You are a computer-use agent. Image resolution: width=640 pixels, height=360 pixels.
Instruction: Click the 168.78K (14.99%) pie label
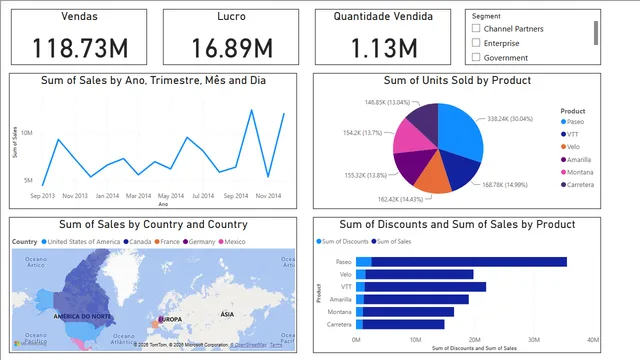tap(505, 185)
